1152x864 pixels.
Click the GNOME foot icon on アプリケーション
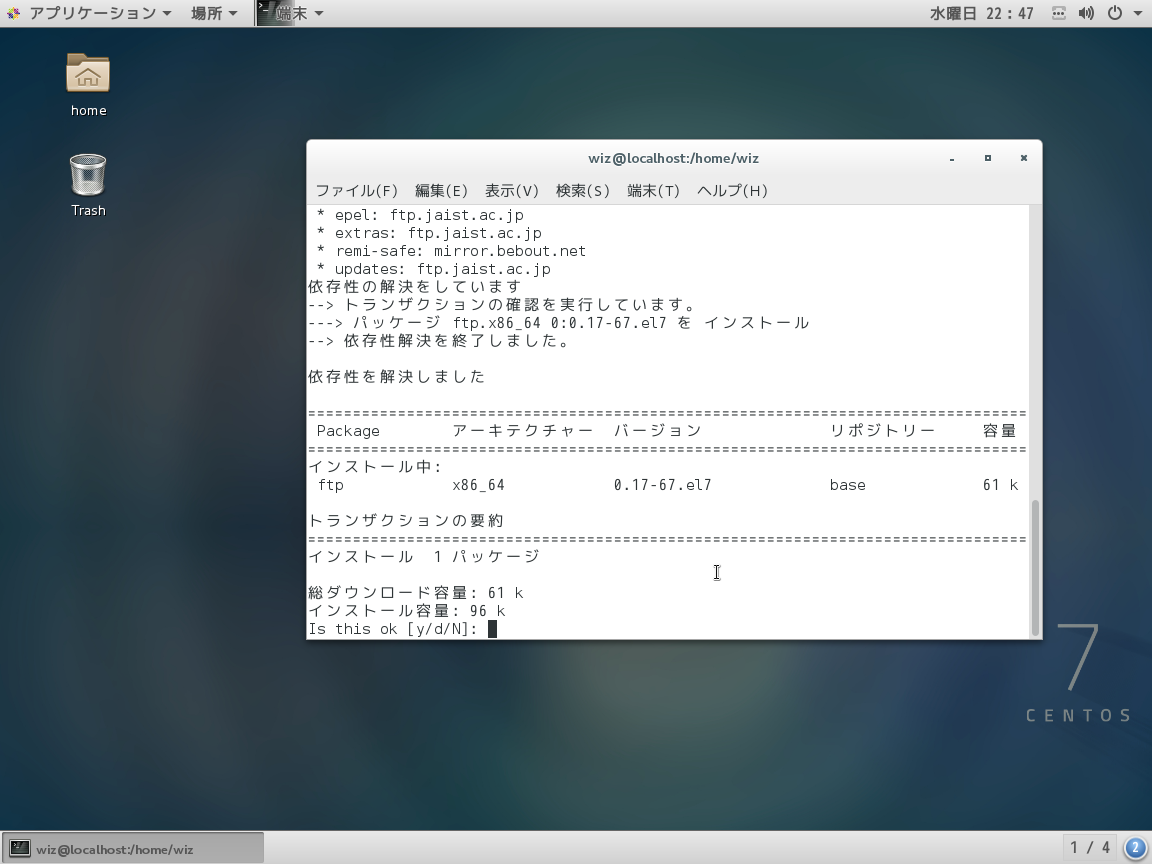[x=13, y=13]
